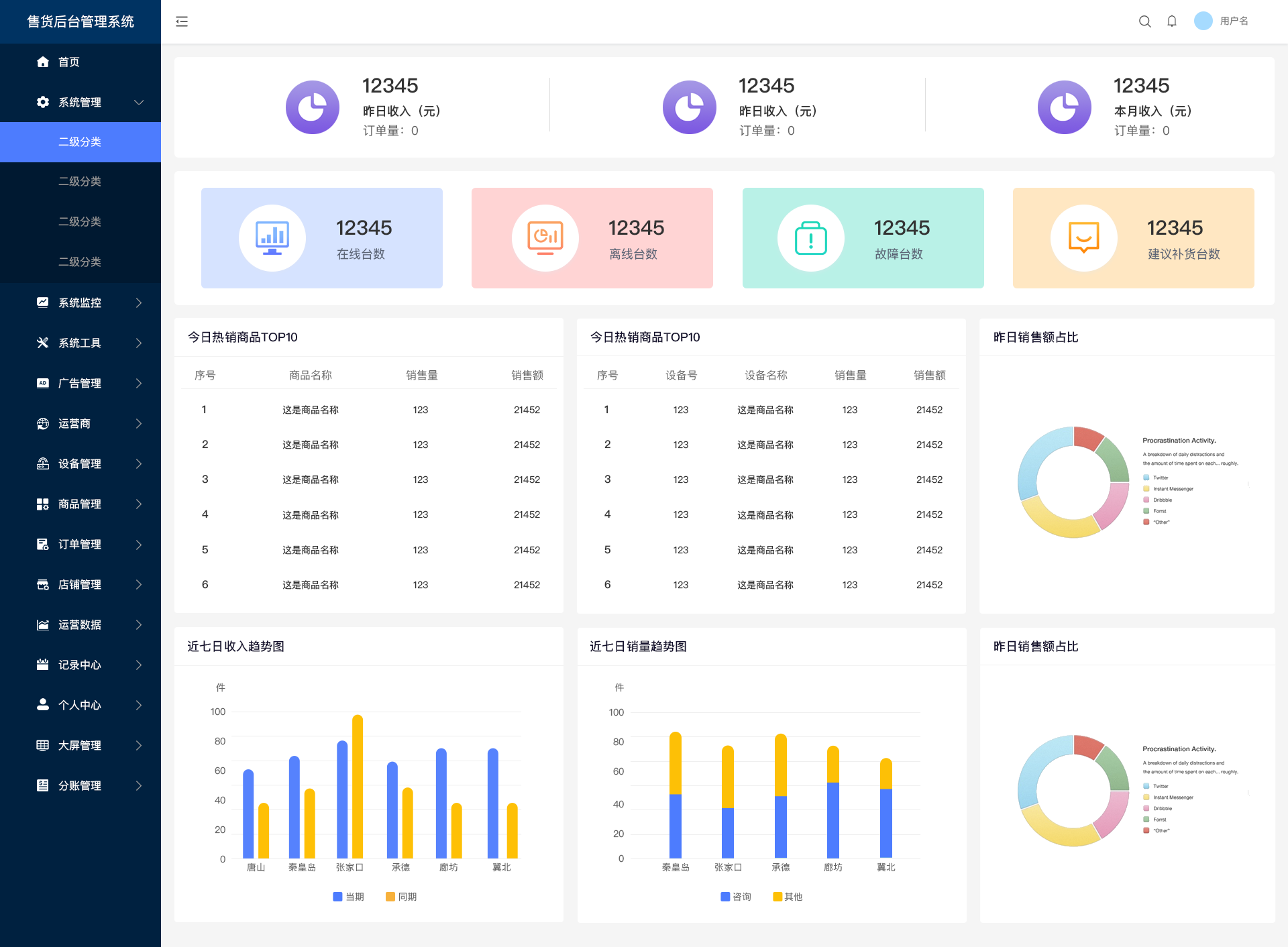1288x947 pixels.
Task: Expand the 设备管理 submenu arrow
Action: click(139, 463)
